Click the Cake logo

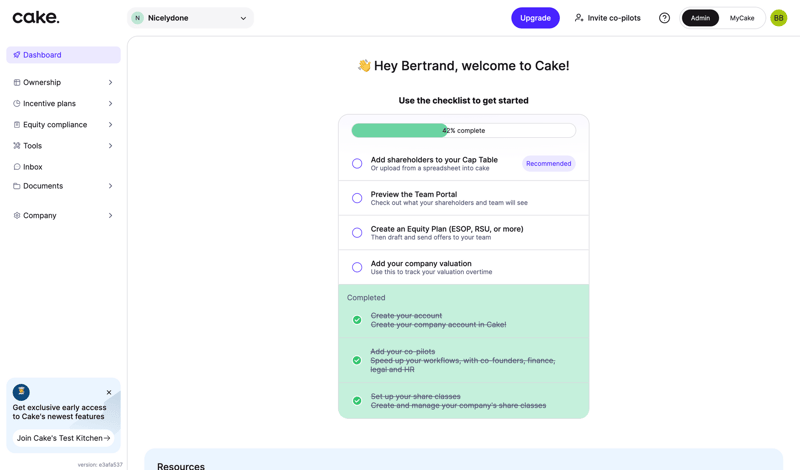coord(36,17)
